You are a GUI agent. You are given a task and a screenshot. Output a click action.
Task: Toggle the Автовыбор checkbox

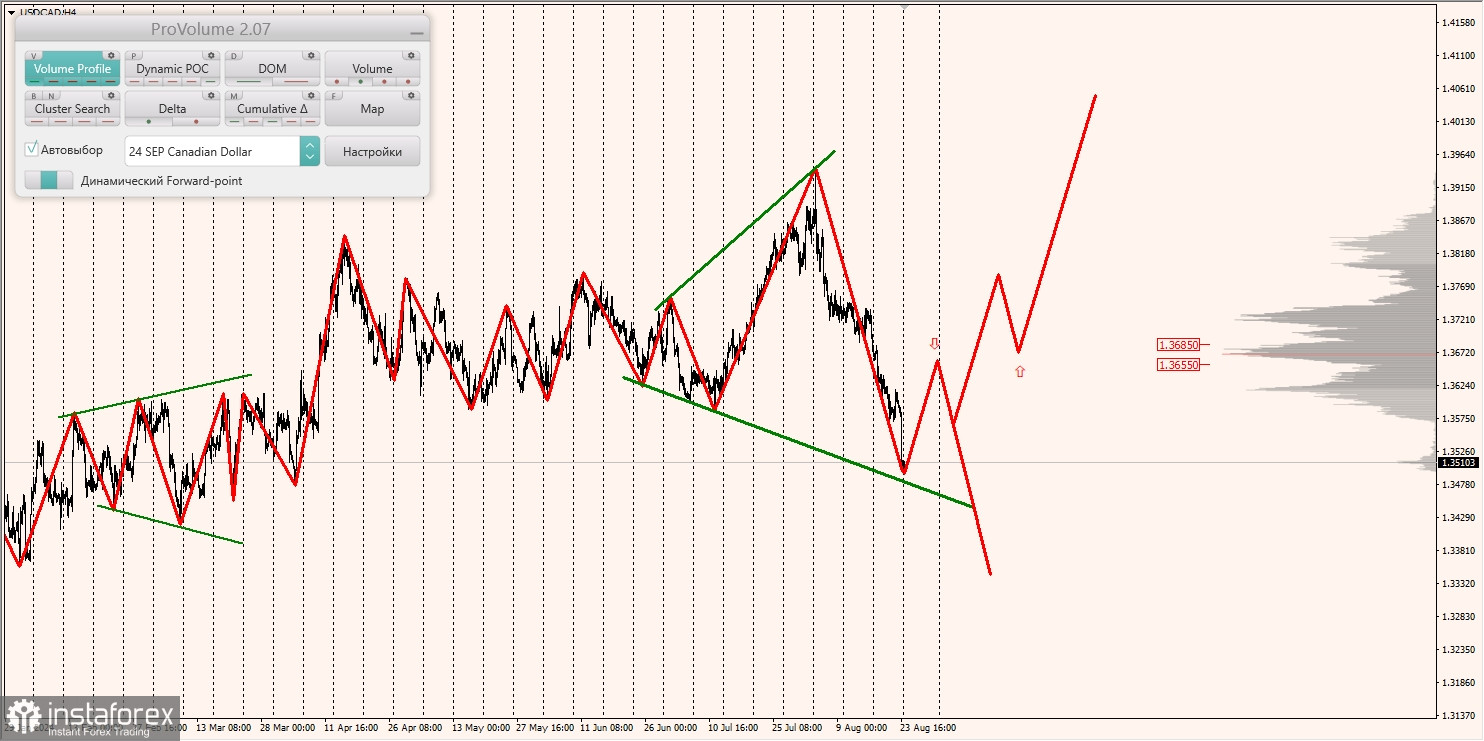[x=32, y=149]
